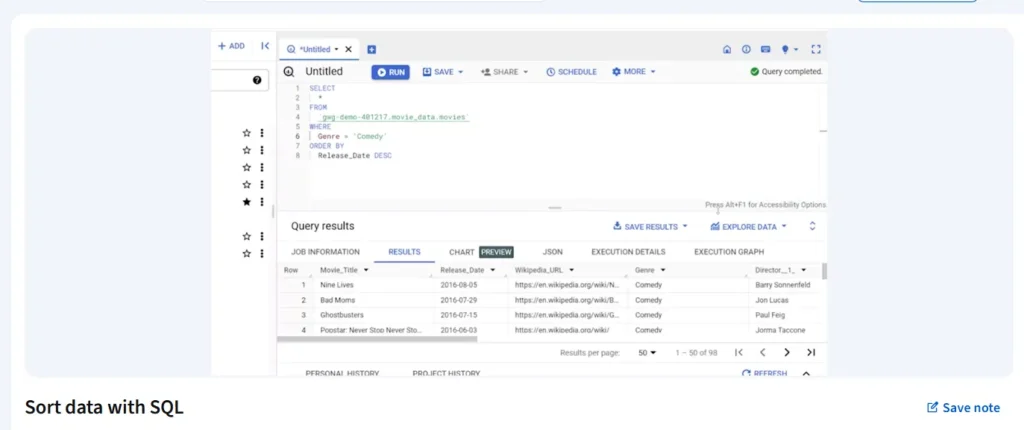The width and height of the screenshot is (1024, 430).
Task: Open the *Untitled tab dropdown arrow
Action: click(336, 49)
